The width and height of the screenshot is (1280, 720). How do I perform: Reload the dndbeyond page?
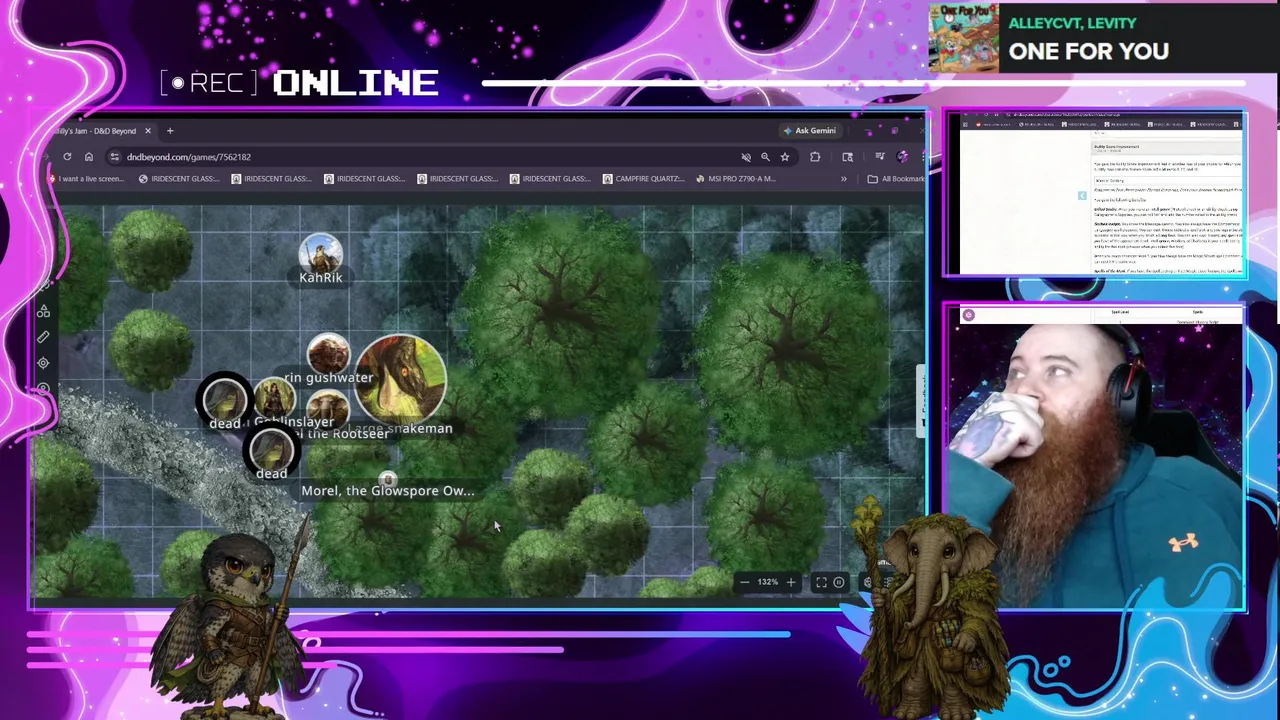pyautogui.click(x=67, y=157)
